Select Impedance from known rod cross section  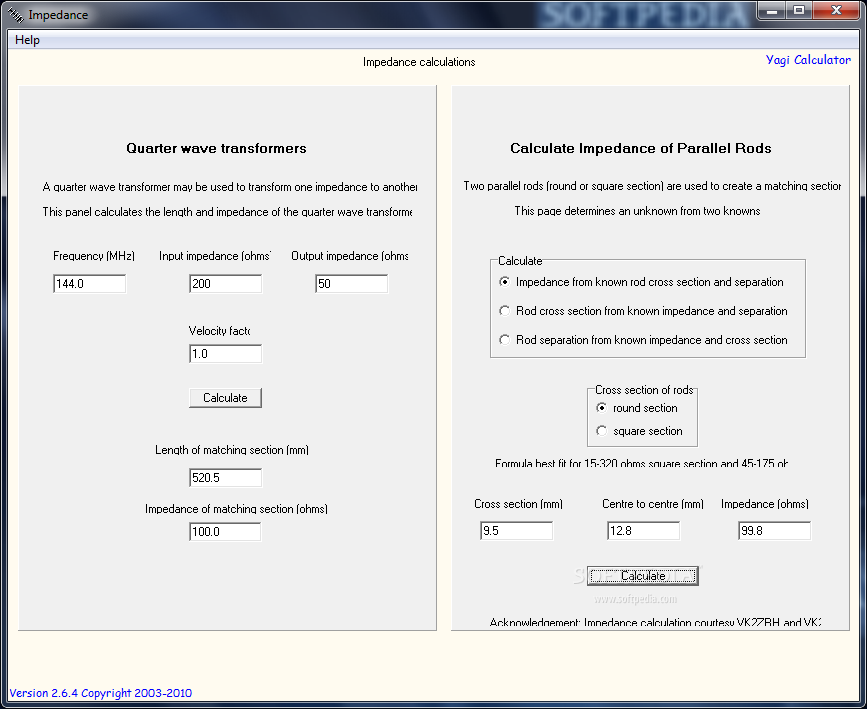click(641, 282)
